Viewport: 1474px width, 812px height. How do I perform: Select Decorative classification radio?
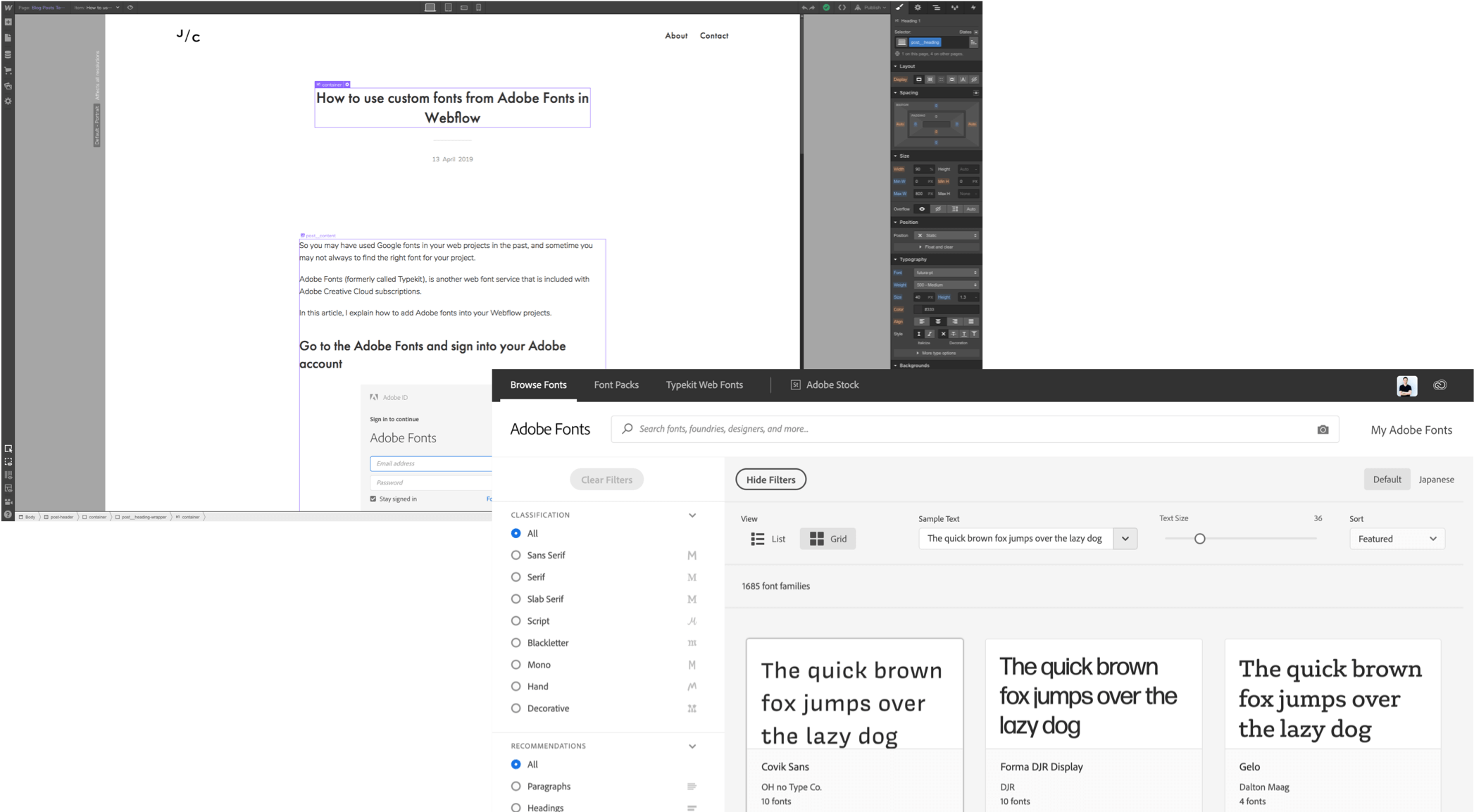tap(516, 708)
